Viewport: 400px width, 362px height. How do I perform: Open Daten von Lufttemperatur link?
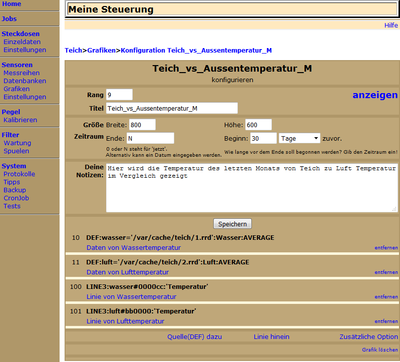click(x=127, y=272)
